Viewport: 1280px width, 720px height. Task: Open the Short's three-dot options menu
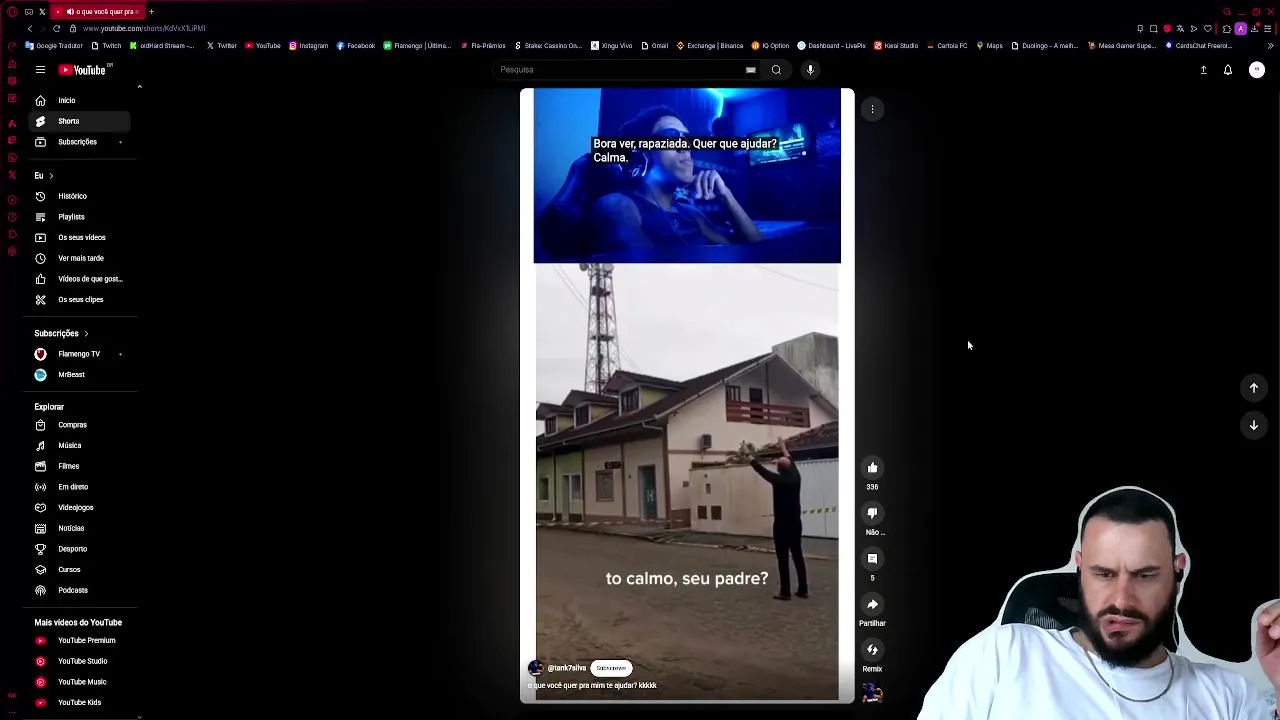[x=872, y=109]
